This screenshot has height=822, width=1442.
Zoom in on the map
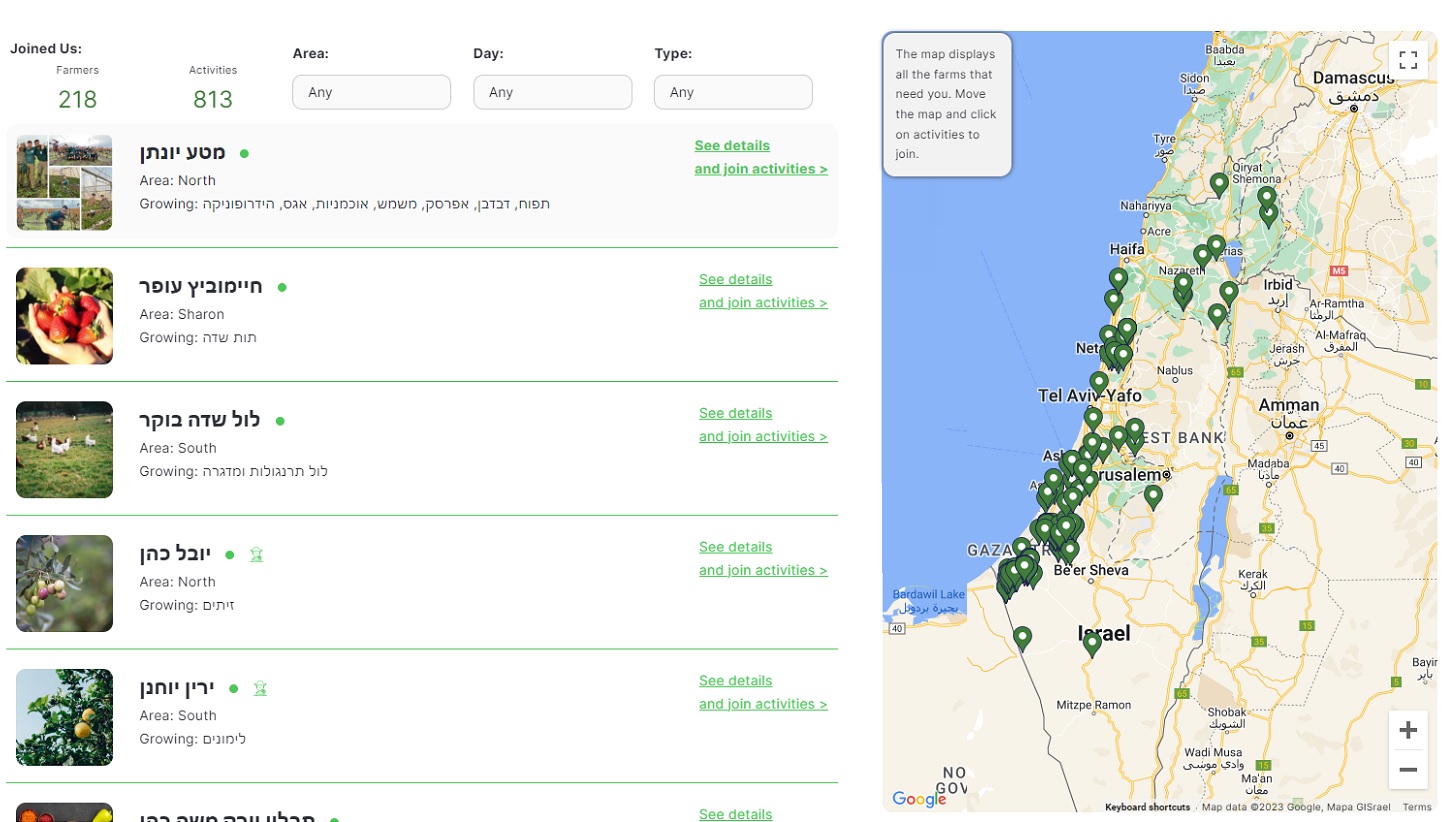pos(1408,730)
